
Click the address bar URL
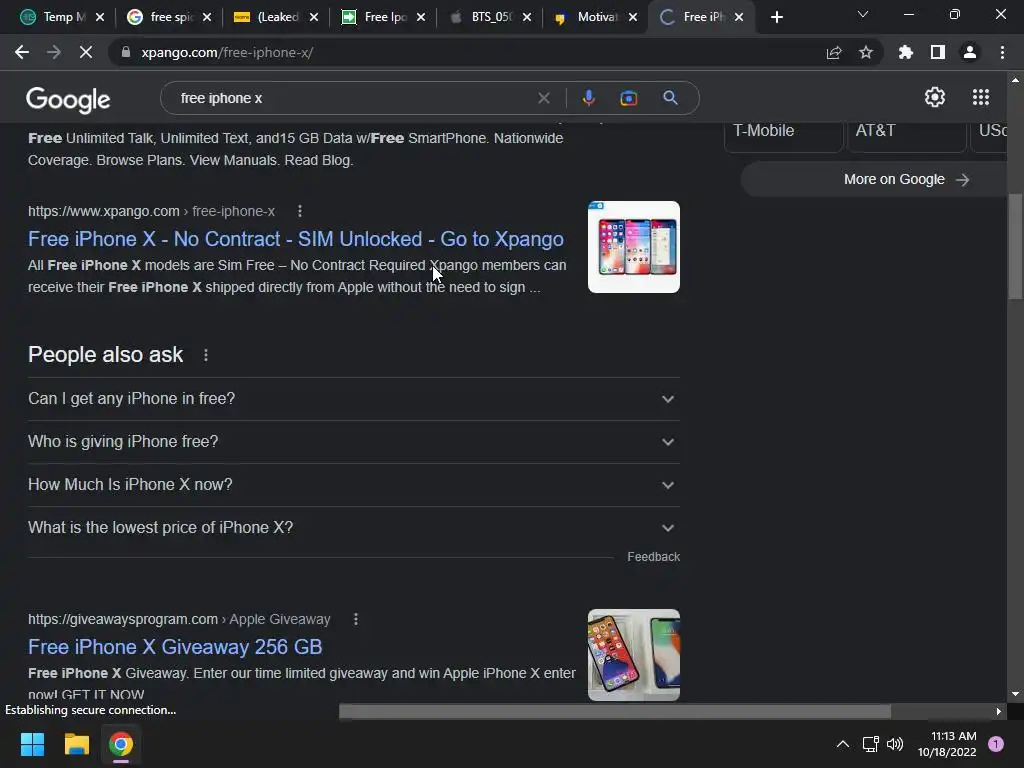[x=227, y=52]
